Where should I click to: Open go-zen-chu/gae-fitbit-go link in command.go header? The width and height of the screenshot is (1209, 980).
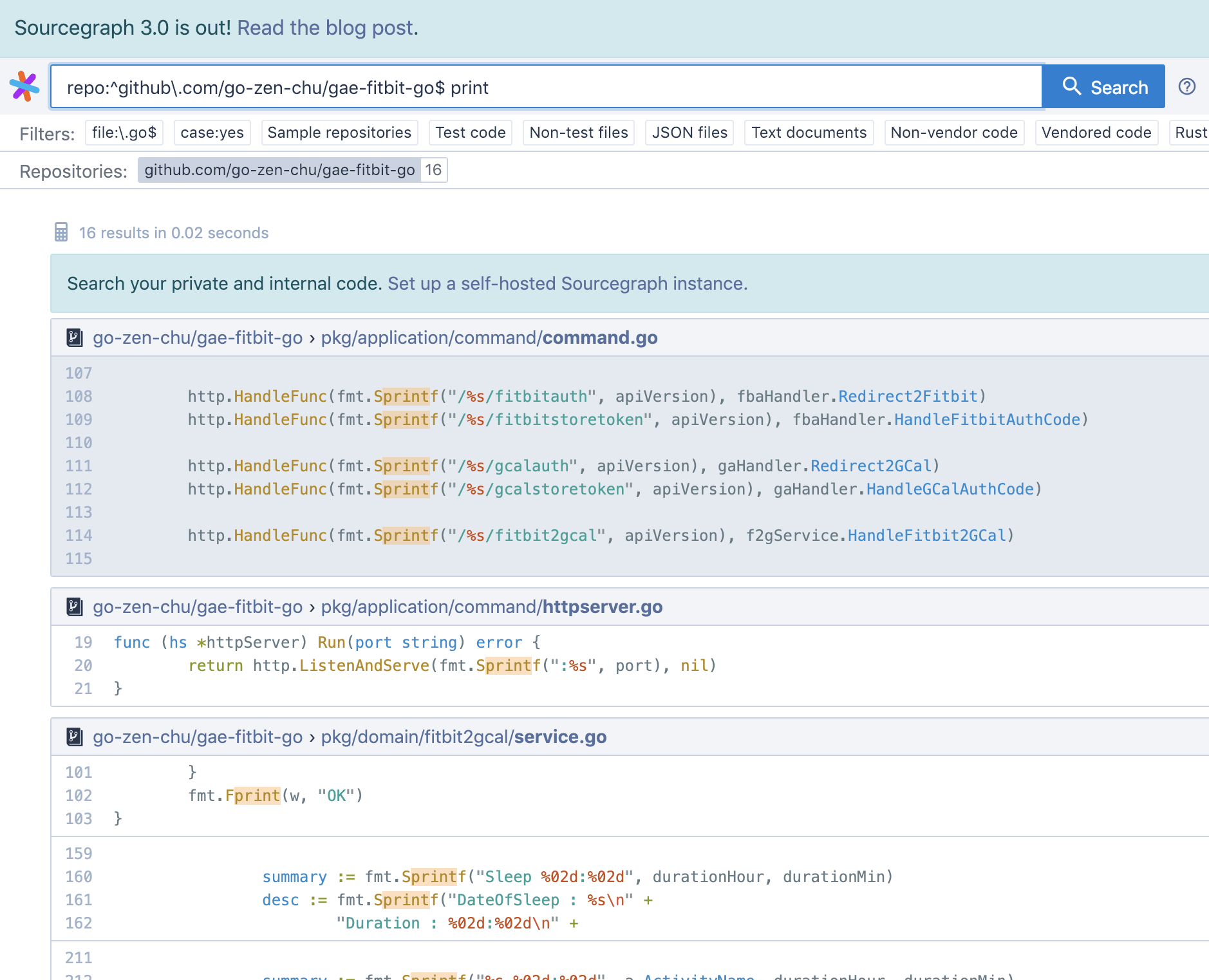198,337
